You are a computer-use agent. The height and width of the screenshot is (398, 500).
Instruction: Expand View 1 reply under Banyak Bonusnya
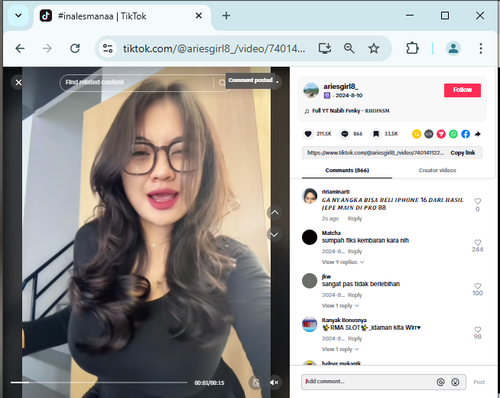coord(340,349)
